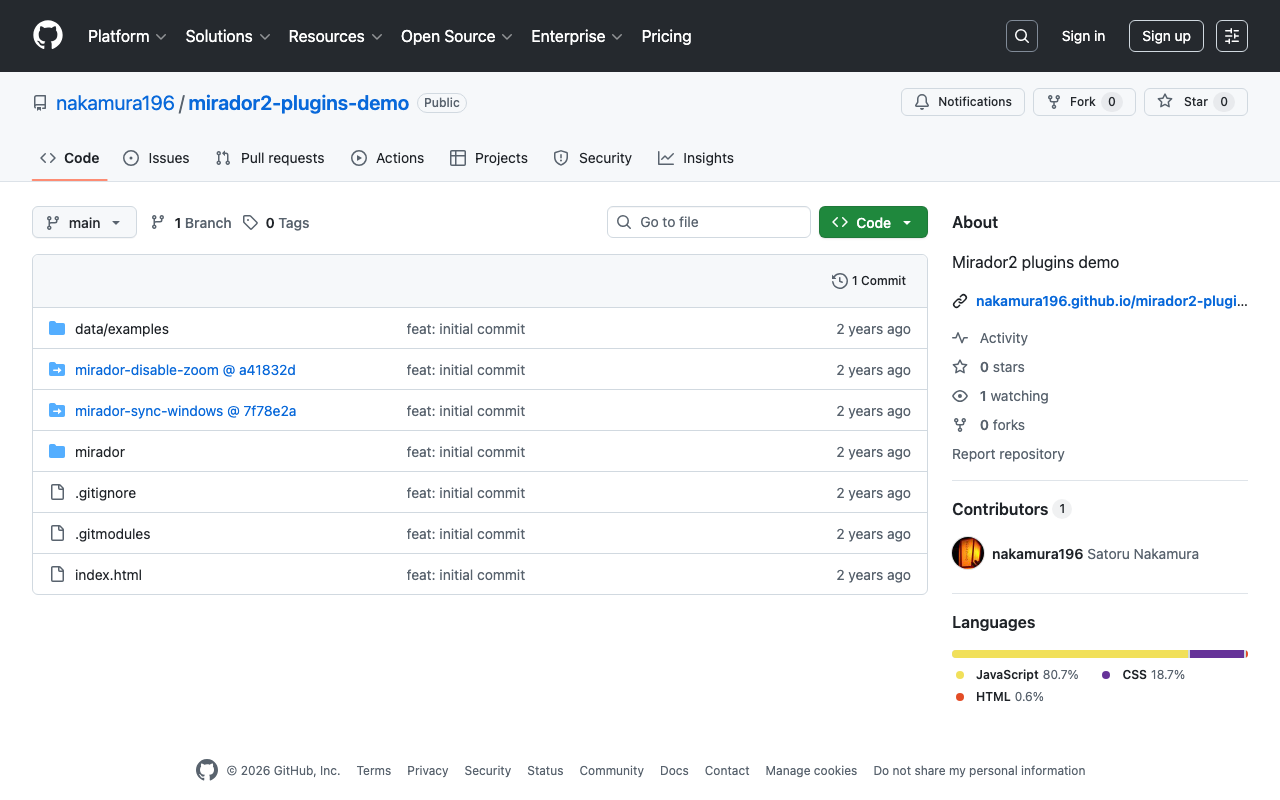This screenshot has height=800, width=1280.
Task: Click the appearance settings sliders icon
Action: 1231,36
